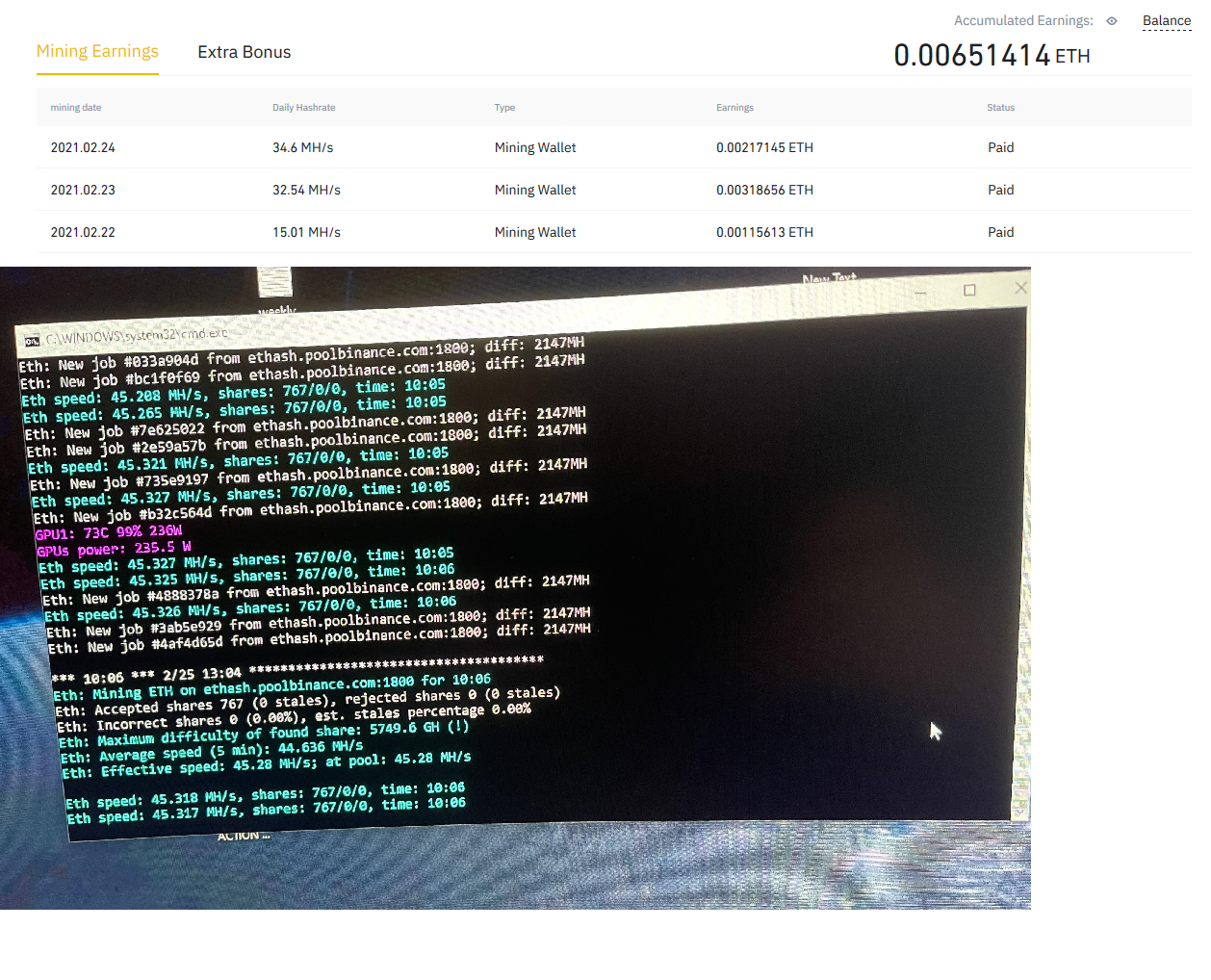Click the GPUs power 235.5 W line
The width and height of the screenshot is (1211, 980).
click(x=114, y=549)
